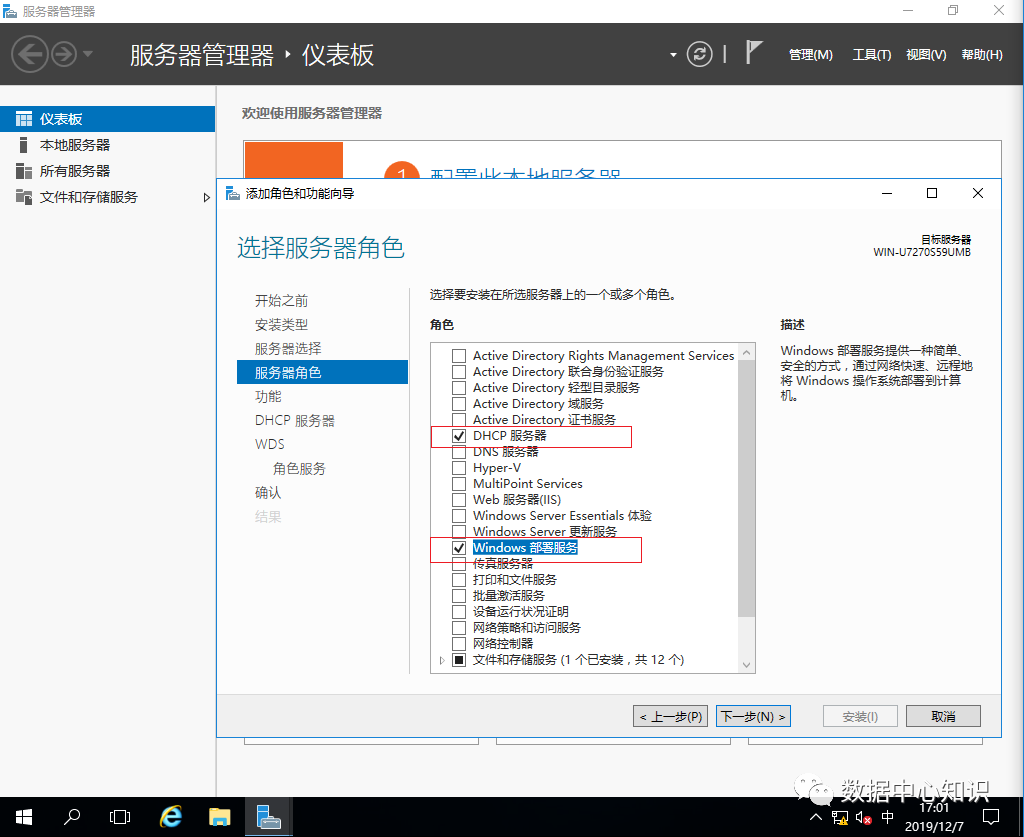Expand the 文件和存储服务 role tree node
Image resolution: width=1024 pixels, height=837 pixels.
click(x=442, y=660)
